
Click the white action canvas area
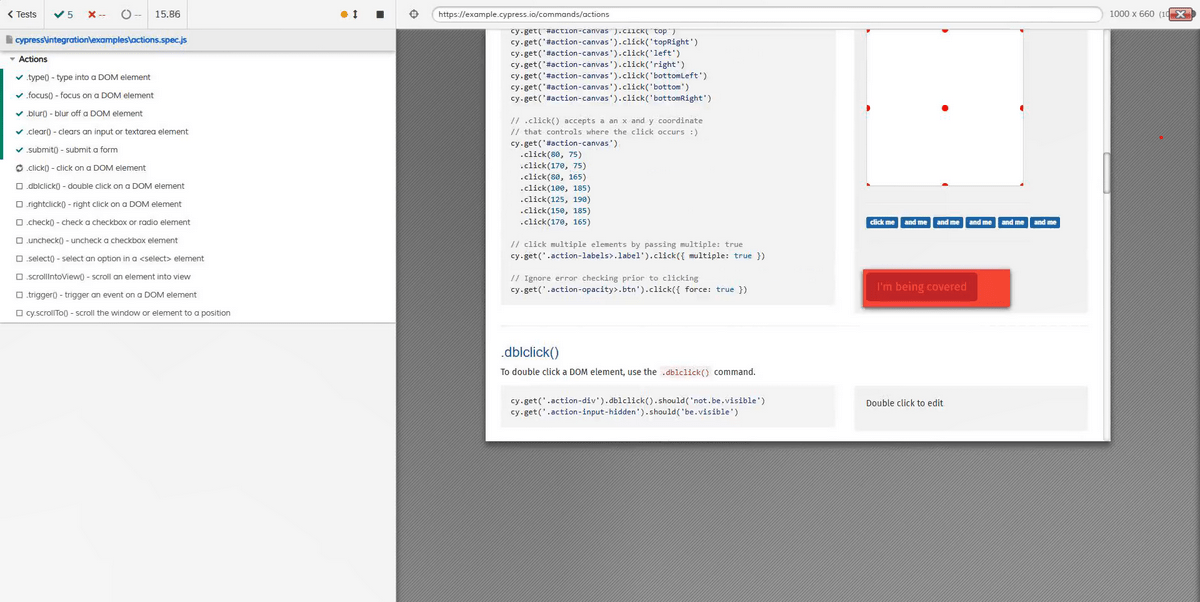944,107
